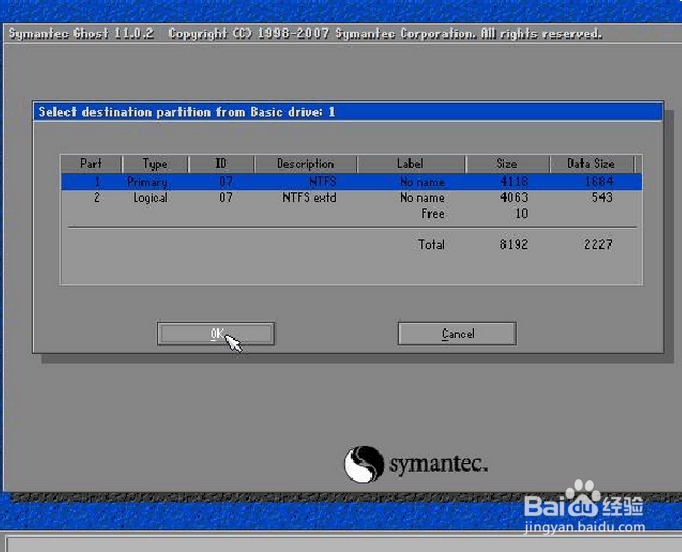Click the 'Logical' type cell
The width and height of the screenshot is (682, 552).
point(150,198)
